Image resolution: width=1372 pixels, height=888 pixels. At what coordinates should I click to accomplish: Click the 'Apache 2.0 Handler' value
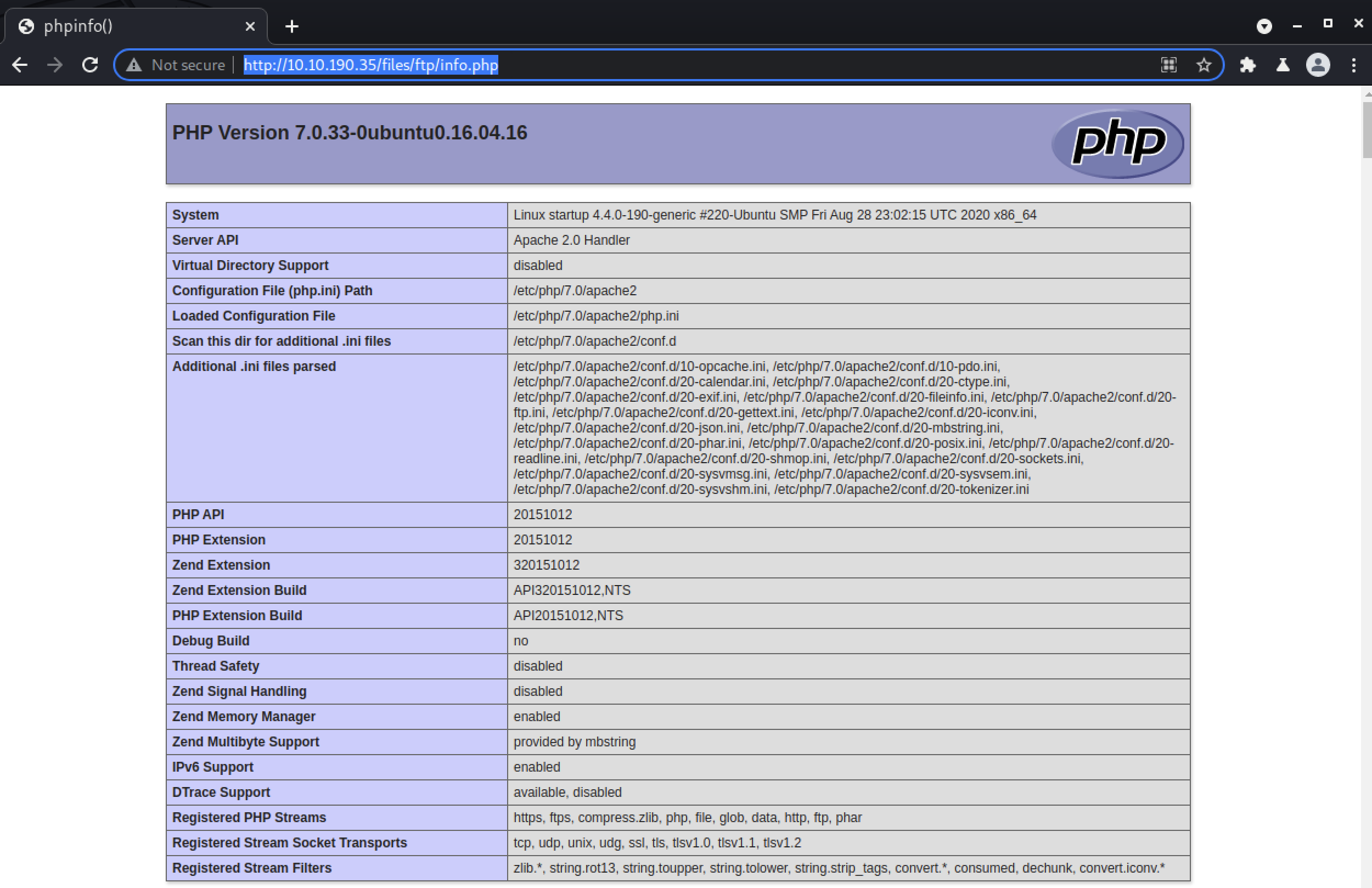571,240
